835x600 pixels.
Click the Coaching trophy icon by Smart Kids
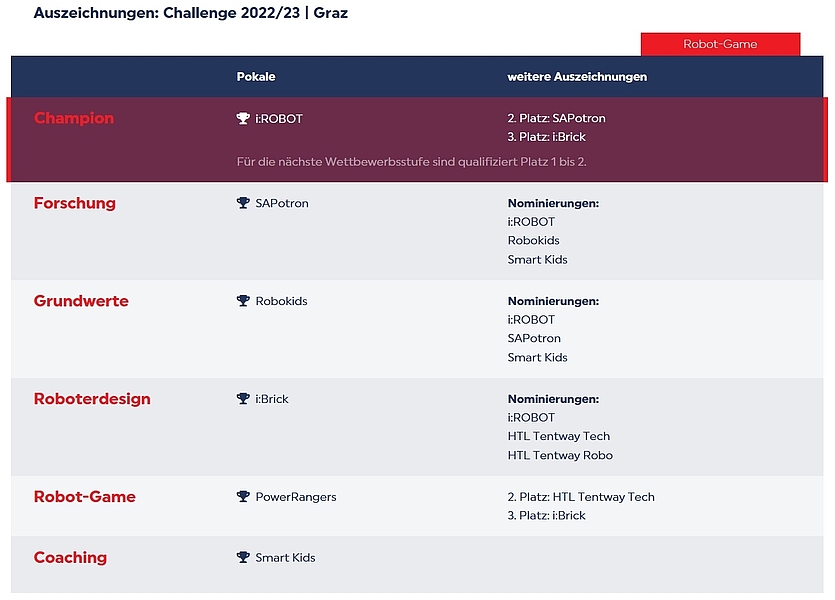(x=243, y=557)
